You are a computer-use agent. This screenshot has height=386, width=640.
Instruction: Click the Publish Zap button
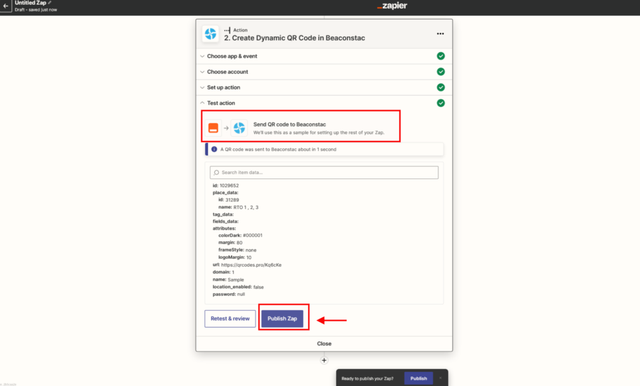282,319
